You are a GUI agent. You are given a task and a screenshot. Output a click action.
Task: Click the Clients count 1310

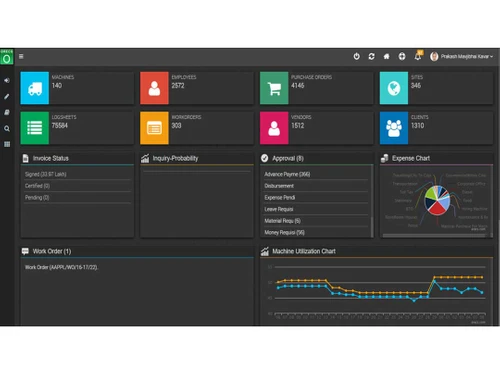click(417, 126)
